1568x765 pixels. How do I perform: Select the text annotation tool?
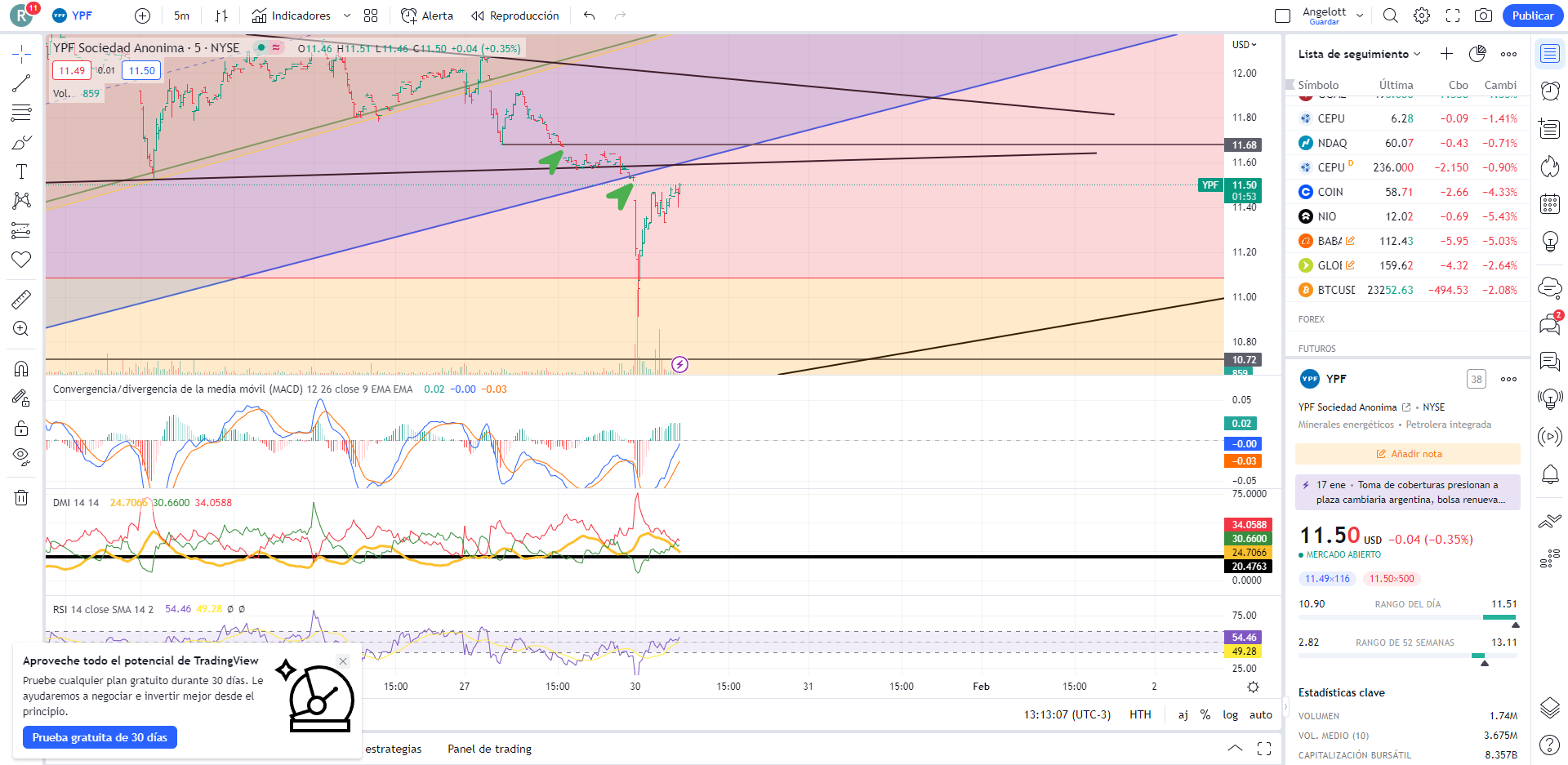[x=21, y=171]
